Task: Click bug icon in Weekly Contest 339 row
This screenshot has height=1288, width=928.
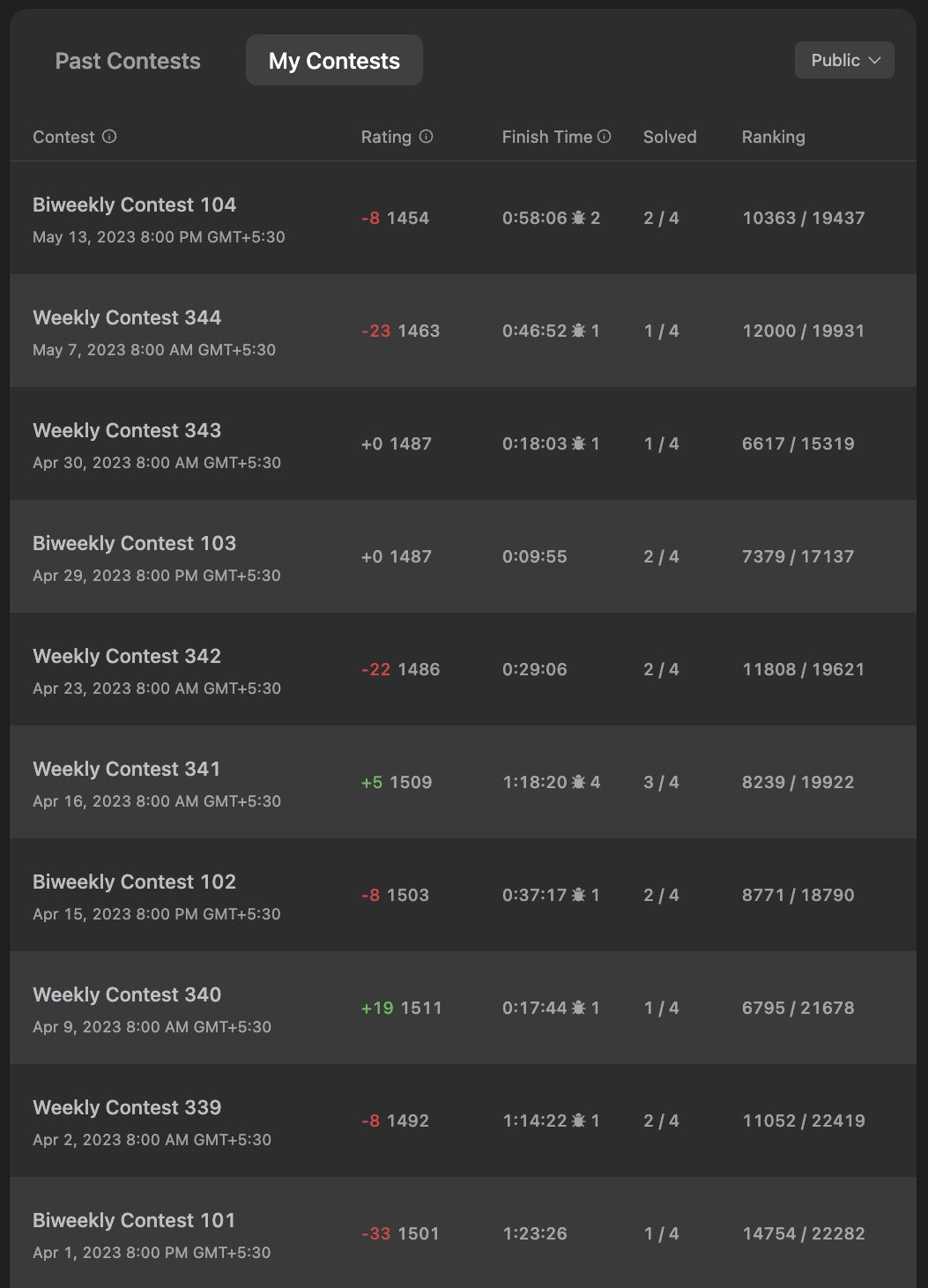Action: [x=579, y=1120]
